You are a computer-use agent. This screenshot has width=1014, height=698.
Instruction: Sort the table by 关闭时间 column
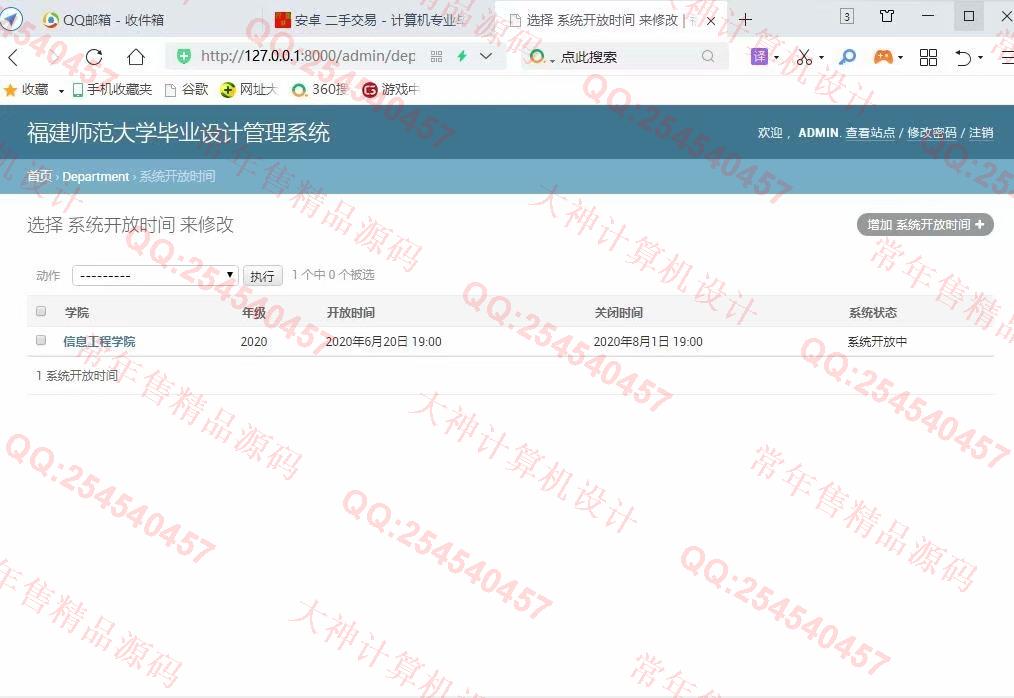coord(618,312)
